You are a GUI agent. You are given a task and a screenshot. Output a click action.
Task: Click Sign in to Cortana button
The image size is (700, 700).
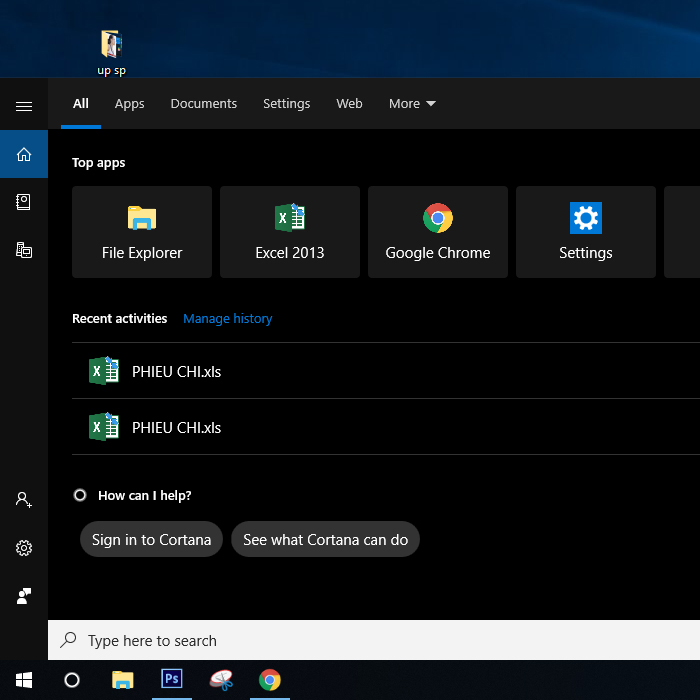click(x=151, y=539)
